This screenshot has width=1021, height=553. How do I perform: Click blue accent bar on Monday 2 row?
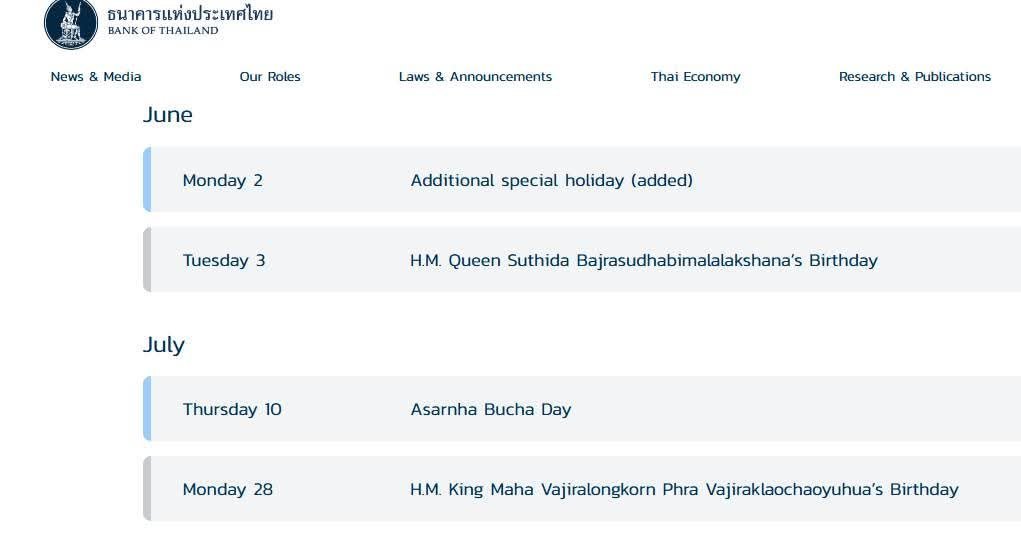[x=147, y=180]
